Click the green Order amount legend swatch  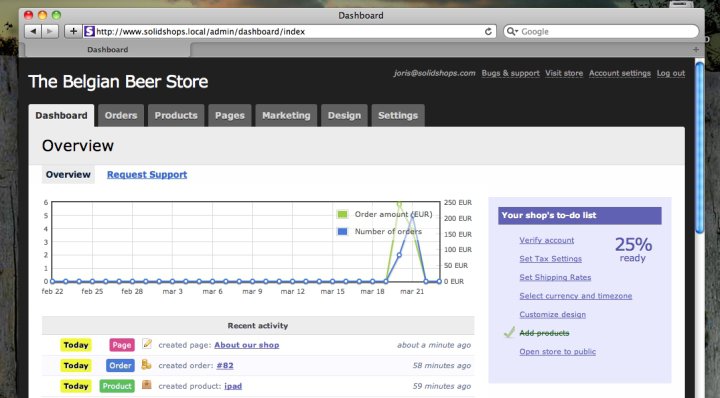(342, 214)
